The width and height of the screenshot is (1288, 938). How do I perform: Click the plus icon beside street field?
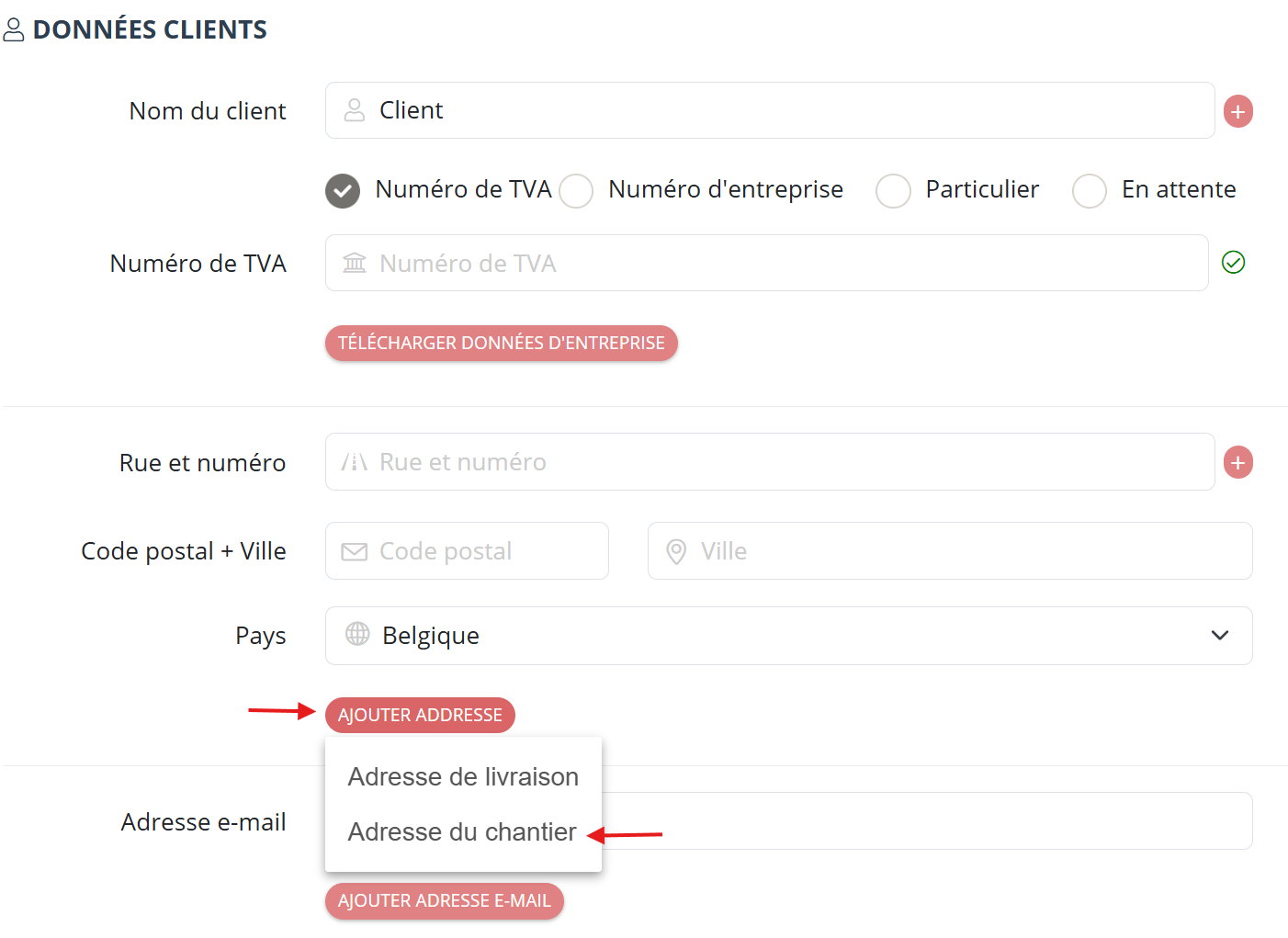click(1238, 462)
